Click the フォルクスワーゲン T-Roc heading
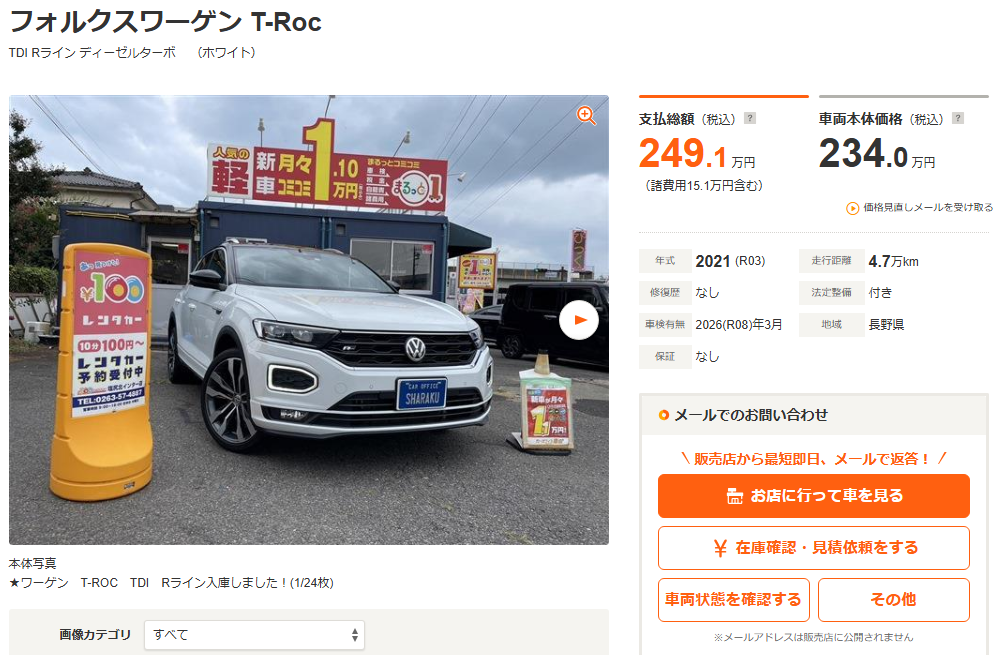This screenshot has width=997, height=655. [x=165, y=22]
